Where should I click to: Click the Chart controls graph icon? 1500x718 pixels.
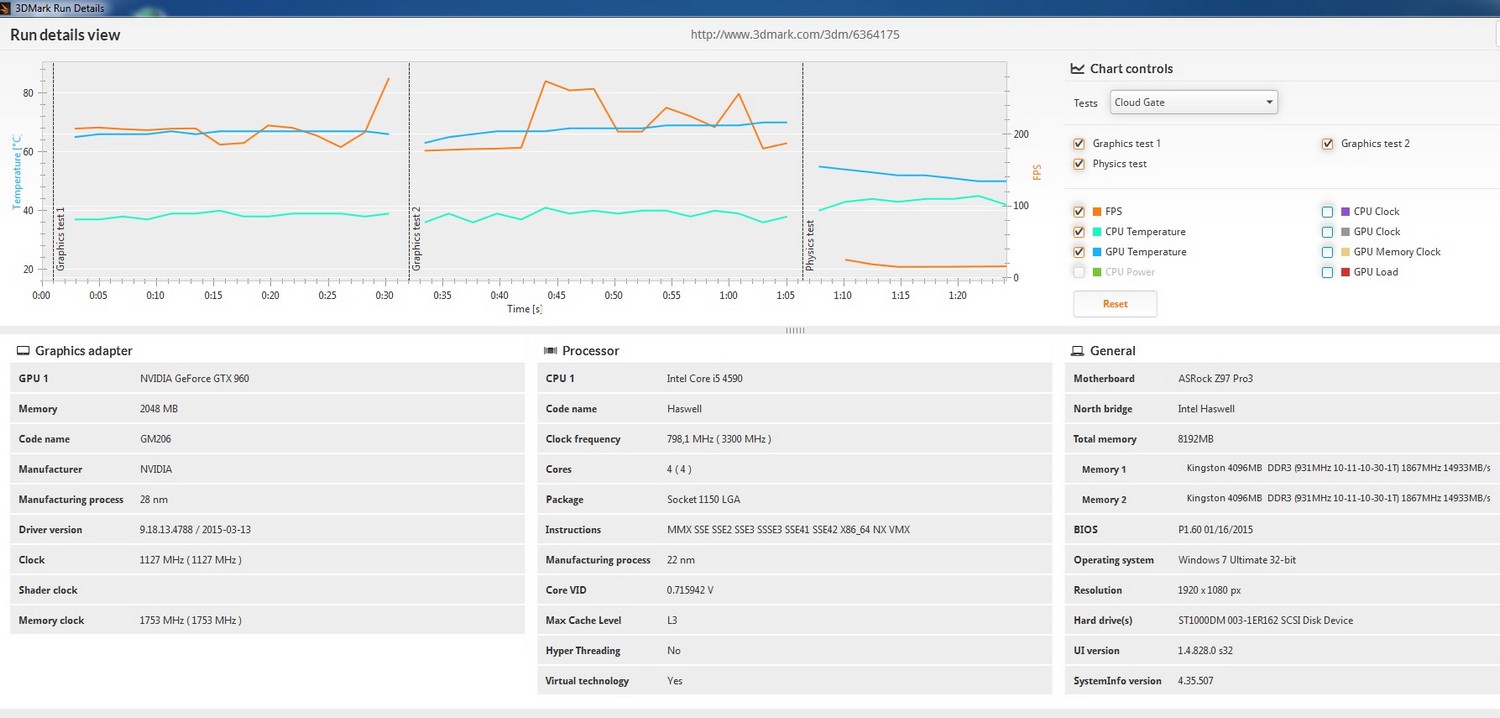pos(1077,69)
